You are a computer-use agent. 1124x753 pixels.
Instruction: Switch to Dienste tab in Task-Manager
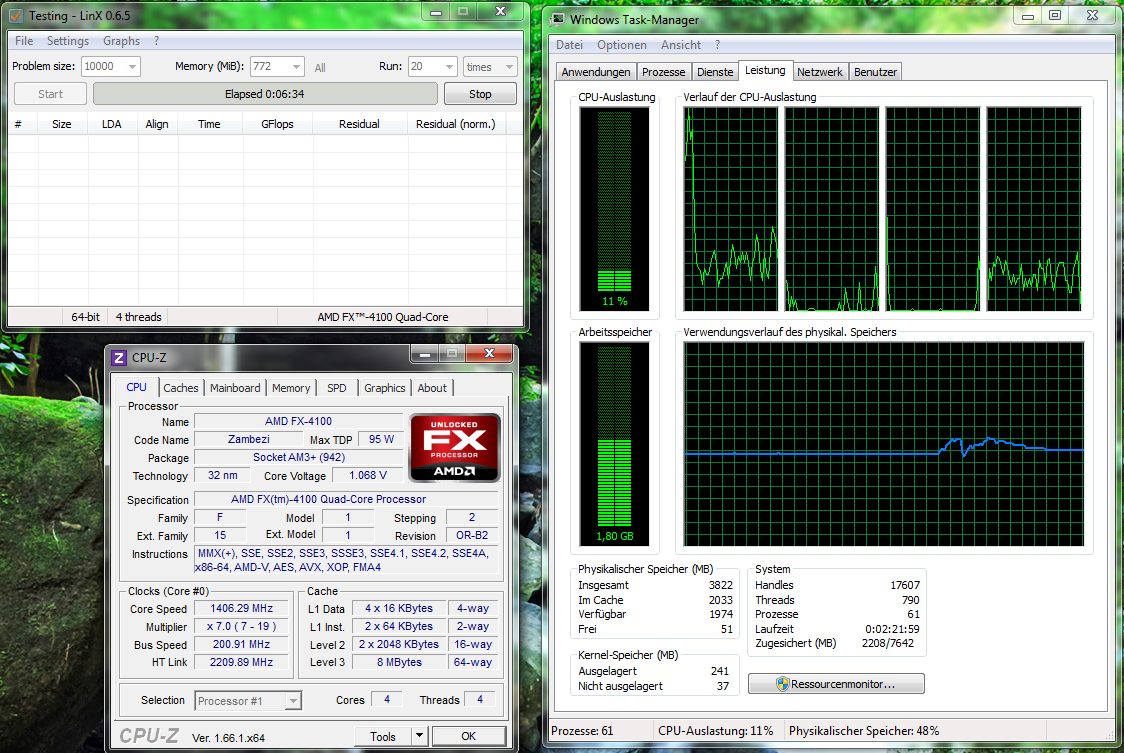(715, 72)
